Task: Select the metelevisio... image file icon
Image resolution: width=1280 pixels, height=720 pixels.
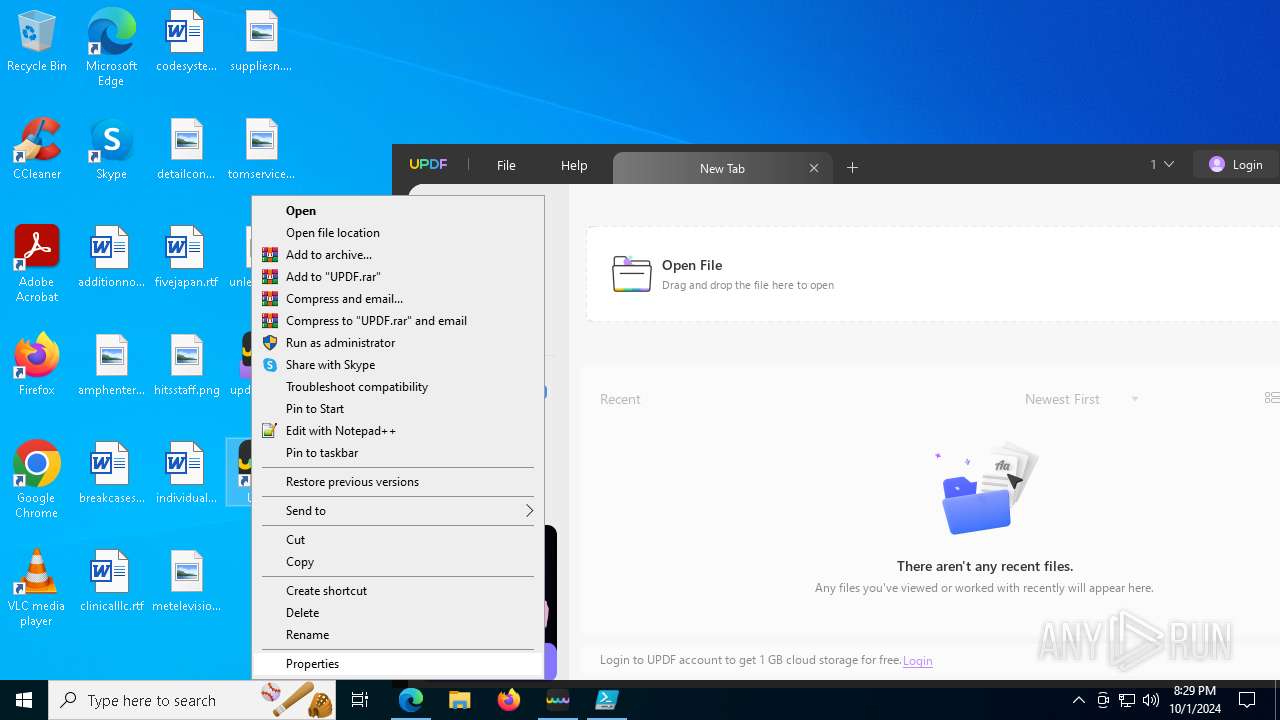Action: coord(186,582)
